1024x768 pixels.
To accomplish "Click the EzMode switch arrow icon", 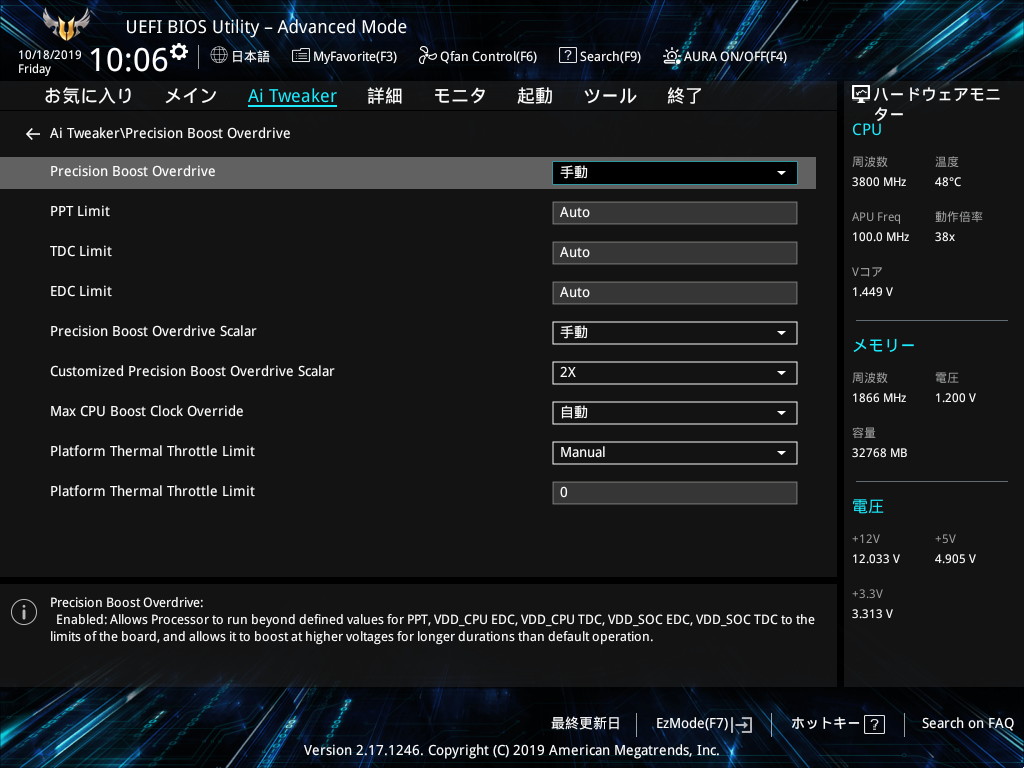I will click(x=743, y=724).
